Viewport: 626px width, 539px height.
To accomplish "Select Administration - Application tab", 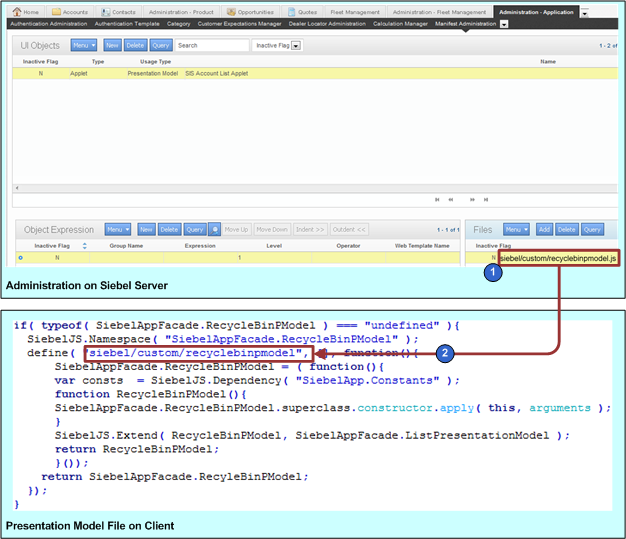I will pyautogui.click(x=536, y=12).
